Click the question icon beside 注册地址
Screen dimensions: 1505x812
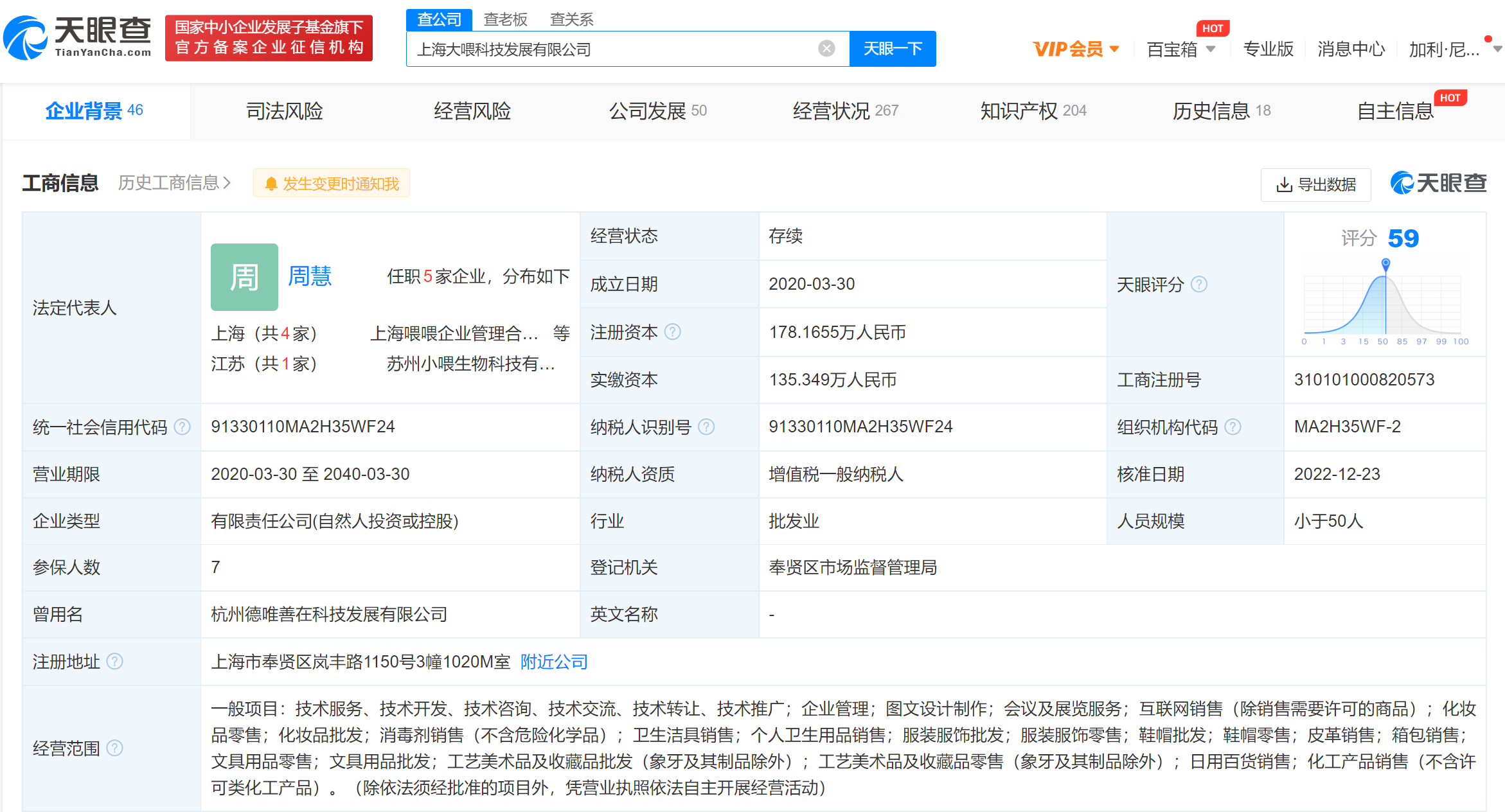[x=116, y=662]
